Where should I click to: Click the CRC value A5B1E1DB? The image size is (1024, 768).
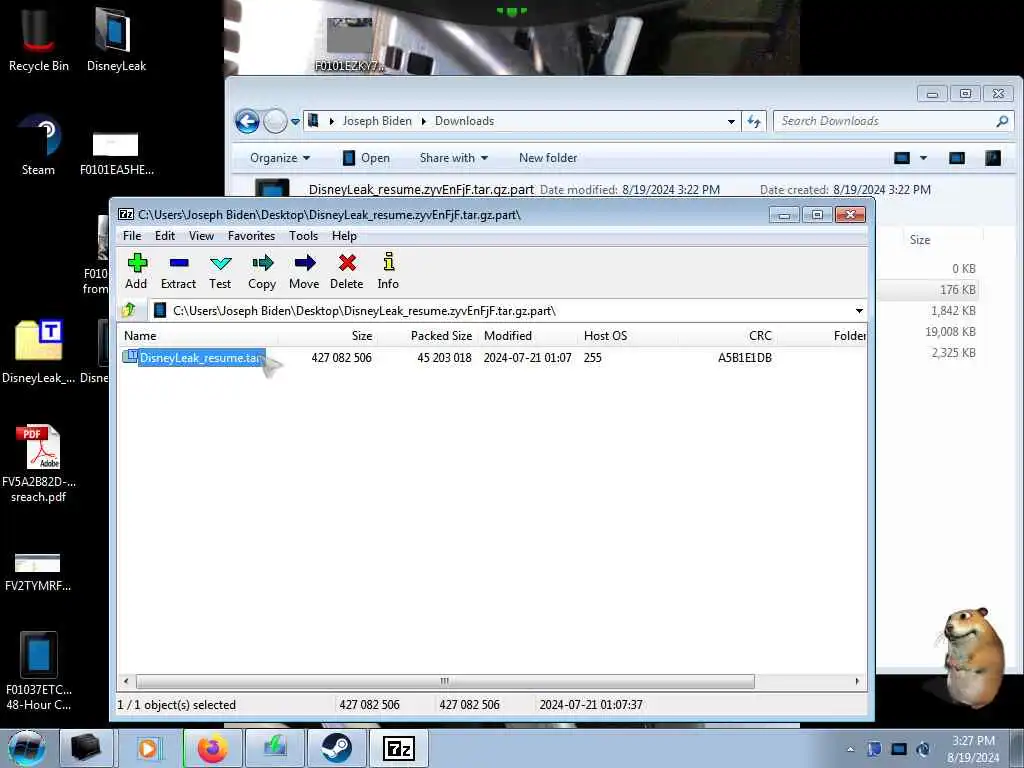744,358
